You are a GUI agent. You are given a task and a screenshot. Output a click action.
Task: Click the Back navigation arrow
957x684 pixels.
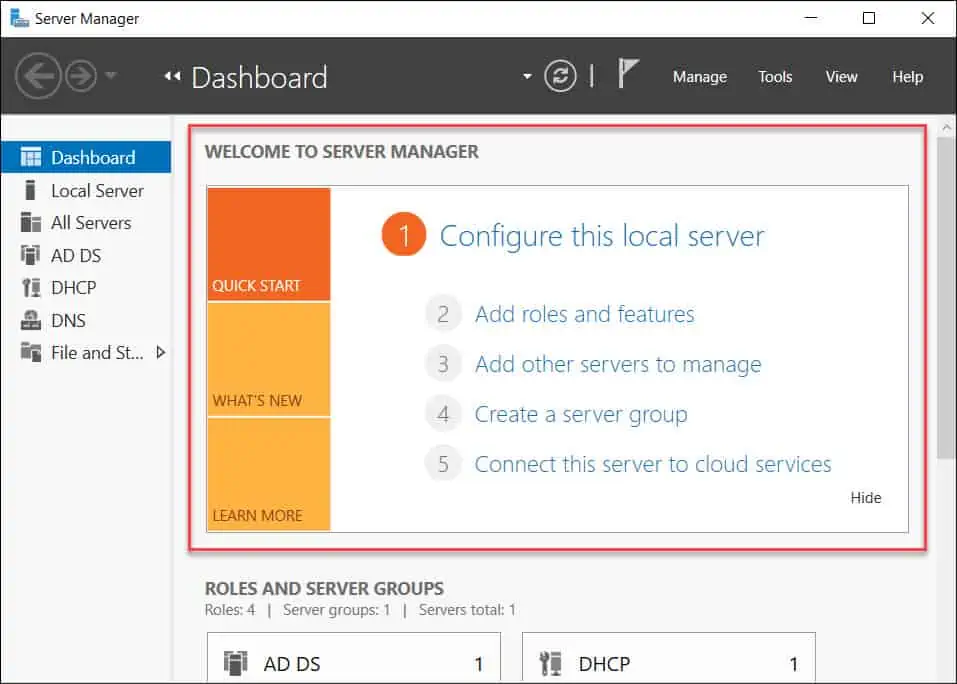38,76
